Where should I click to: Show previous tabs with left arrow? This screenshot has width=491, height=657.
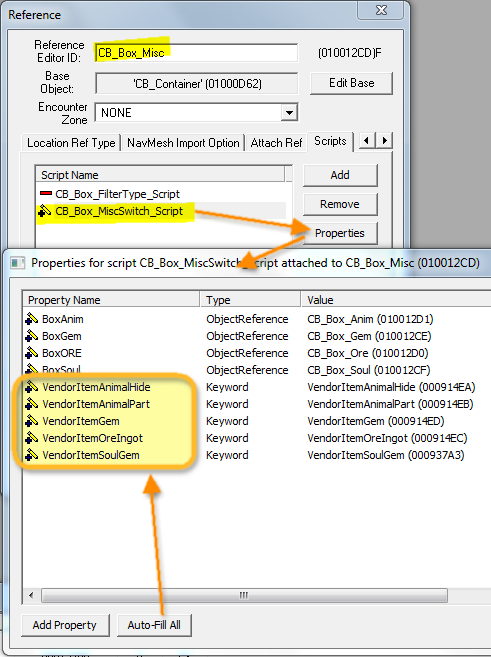pyautogui.click(x=367, y=140)
